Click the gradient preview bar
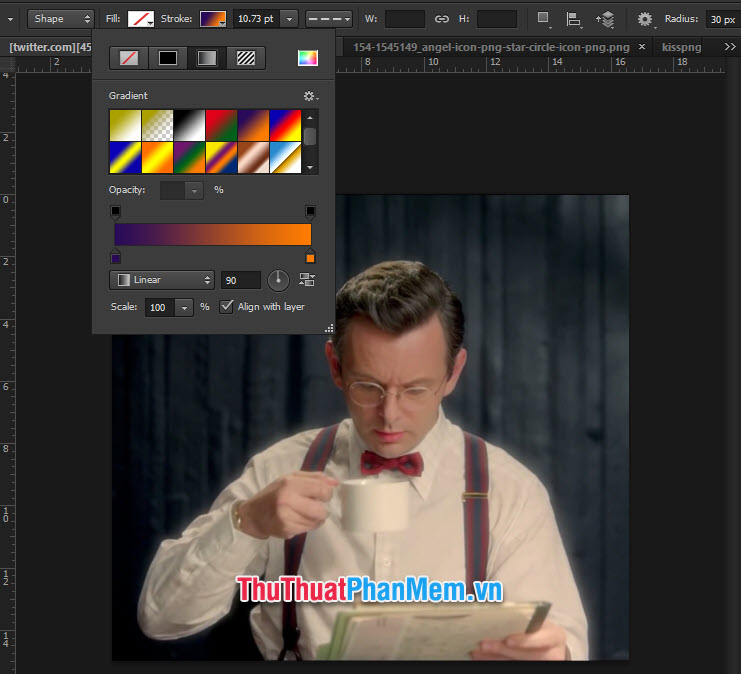Screen dimensions: 741x674 (x=213, y=234)
